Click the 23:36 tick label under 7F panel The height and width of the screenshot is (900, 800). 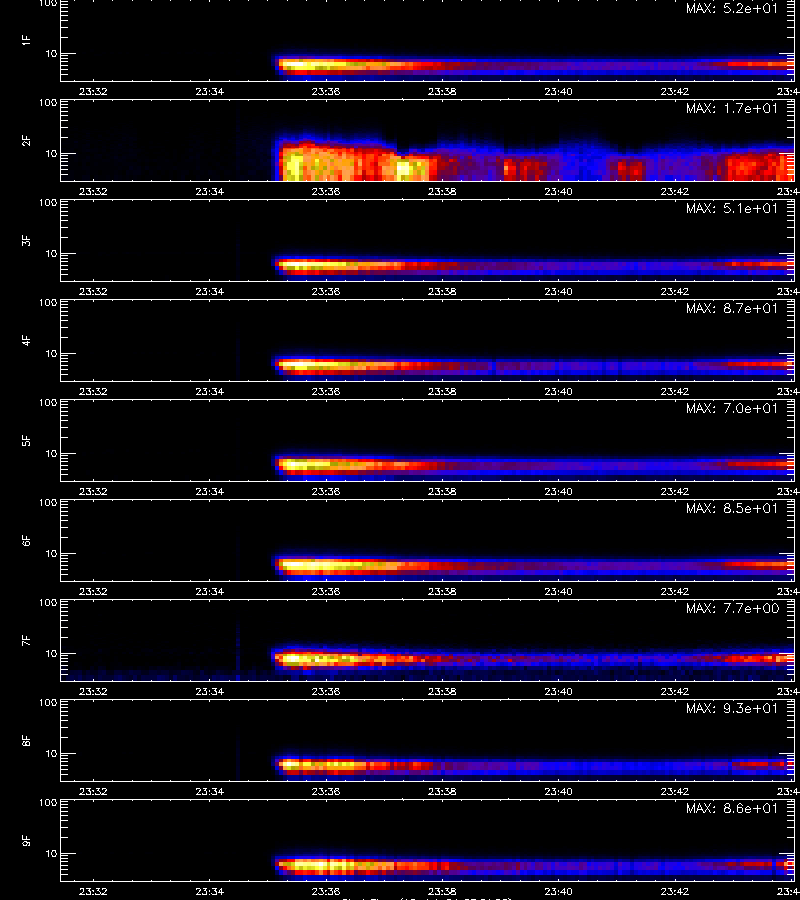point(326,691)
